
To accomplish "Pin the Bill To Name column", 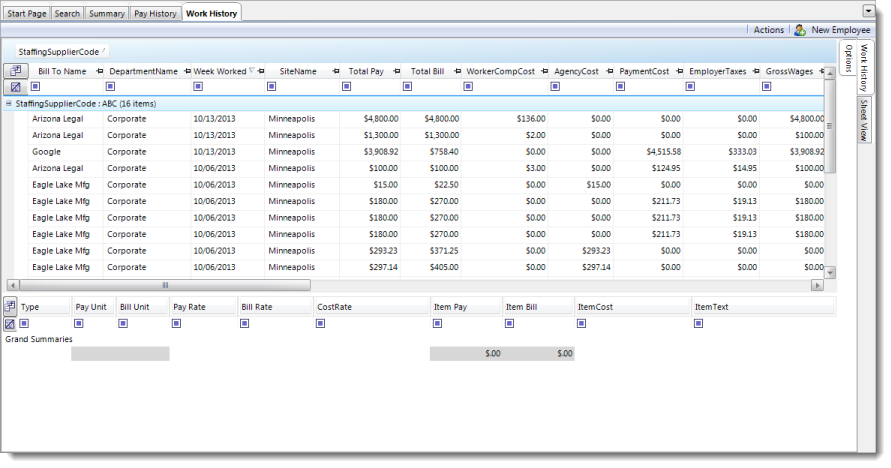I will tap(100, 72).
